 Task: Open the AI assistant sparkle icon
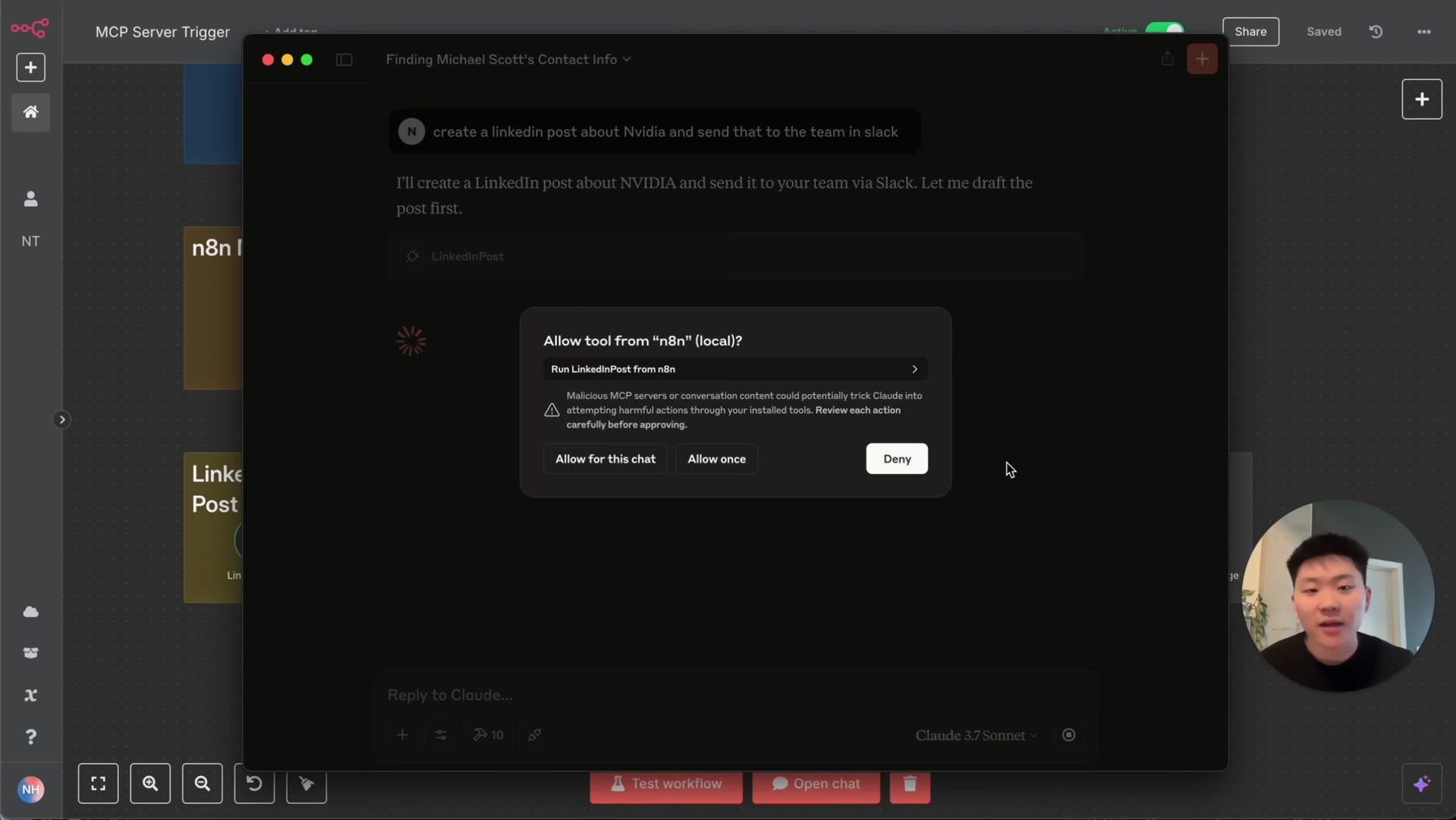(x=1422, y=784)
